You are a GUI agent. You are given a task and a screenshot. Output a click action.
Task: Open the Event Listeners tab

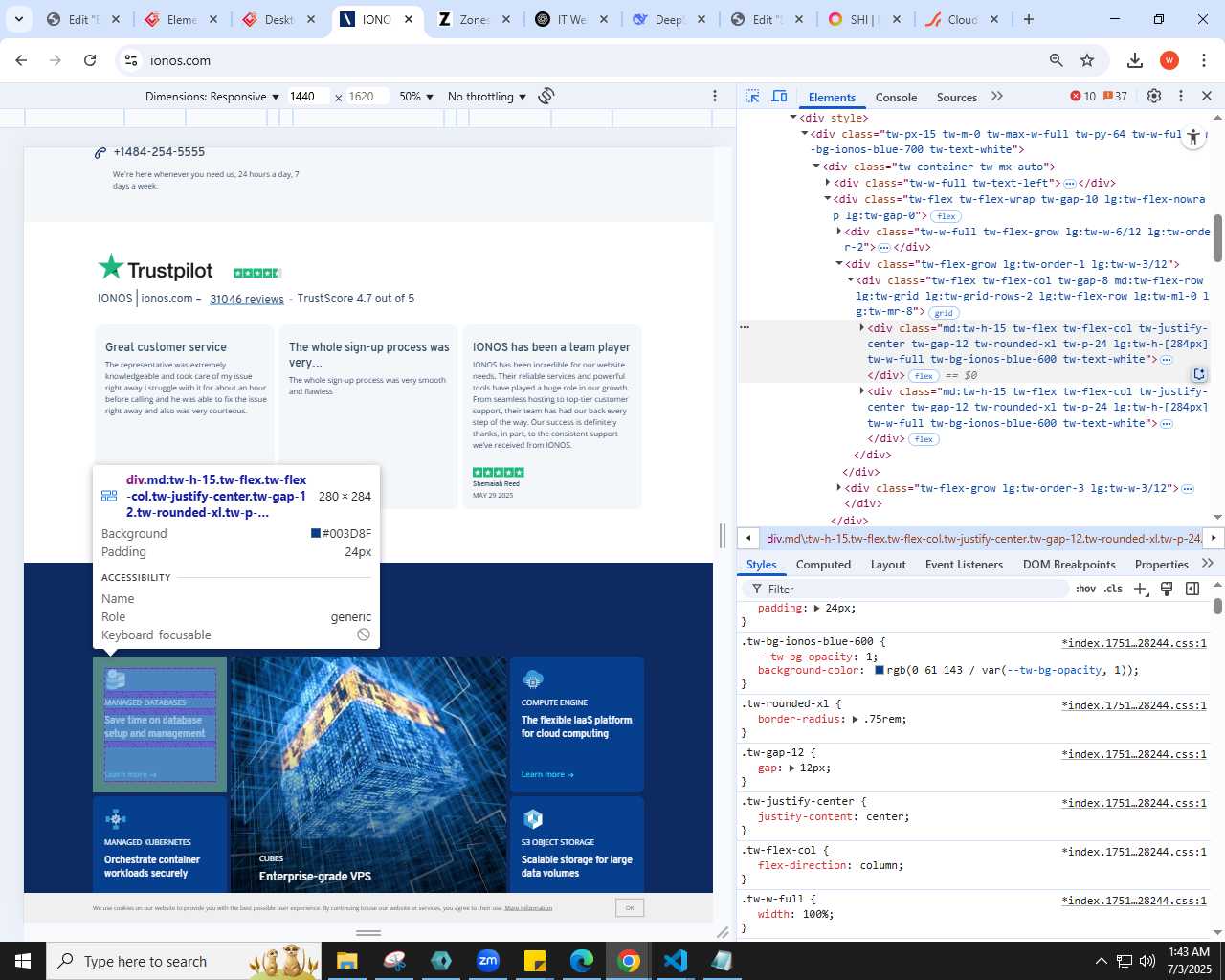(x=964, y=565)
